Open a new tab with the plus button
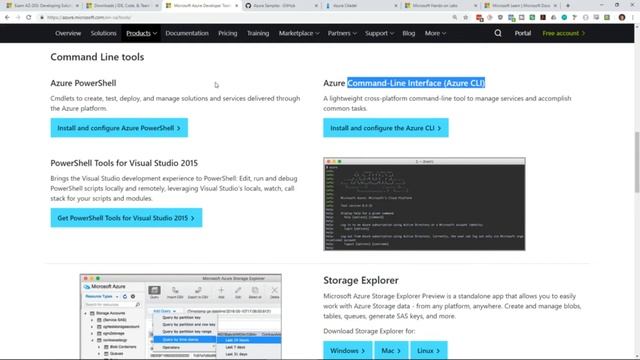 (568, 6)
